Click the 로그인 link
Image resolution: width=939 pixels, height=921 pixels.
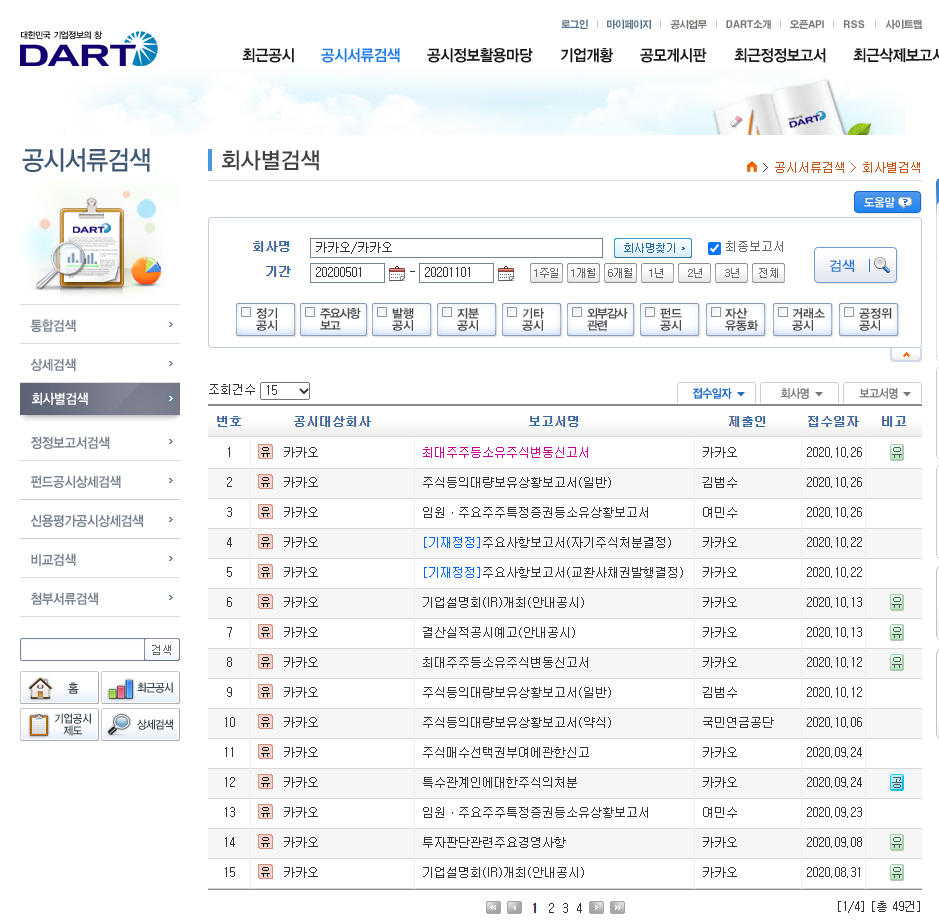[574, 24]
